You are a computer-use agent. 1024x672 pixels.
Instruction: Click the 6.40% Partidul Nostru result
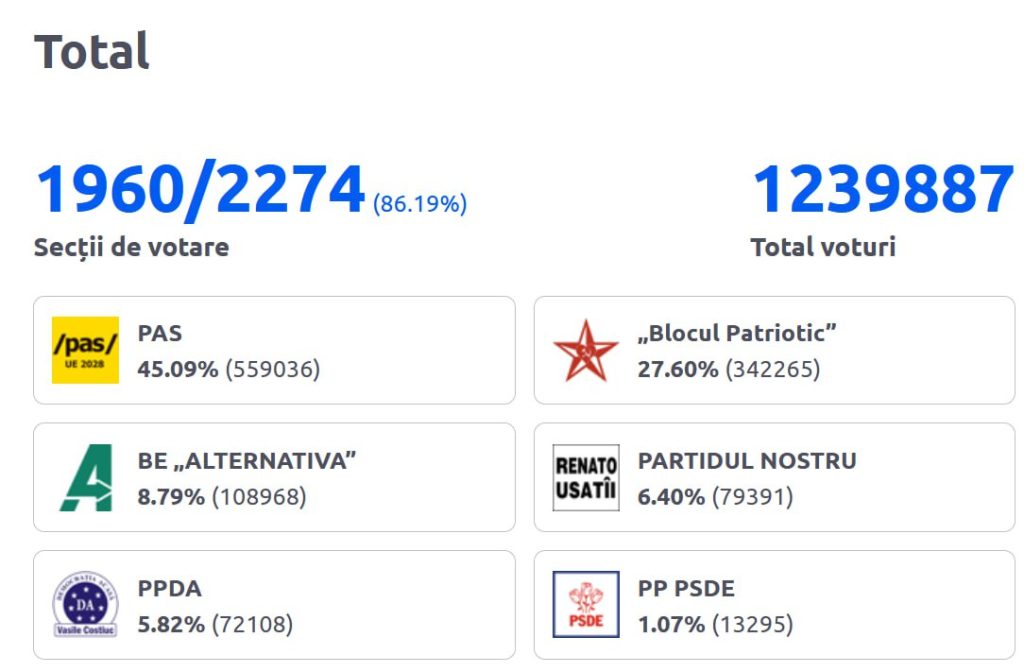coord(715,497)
